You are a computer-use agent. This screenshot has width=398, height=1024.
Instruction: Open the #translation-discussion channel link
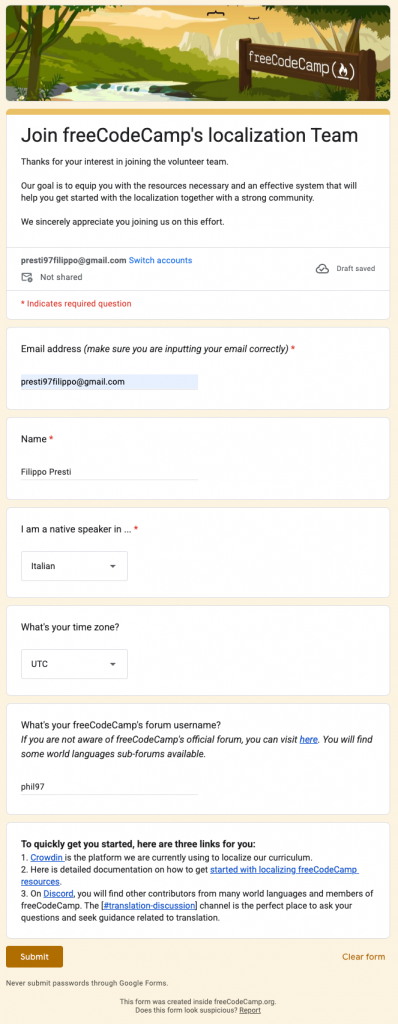149,905
